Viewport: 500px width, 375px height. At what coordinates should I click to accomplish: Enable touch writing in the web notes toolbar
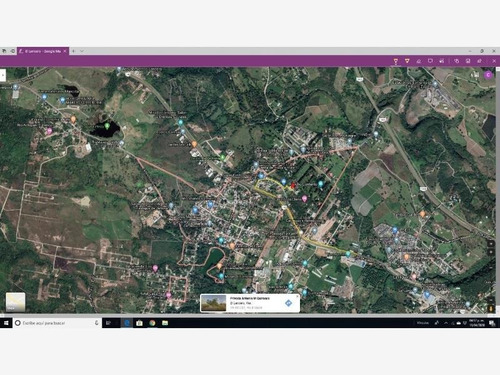coord(457,61)
